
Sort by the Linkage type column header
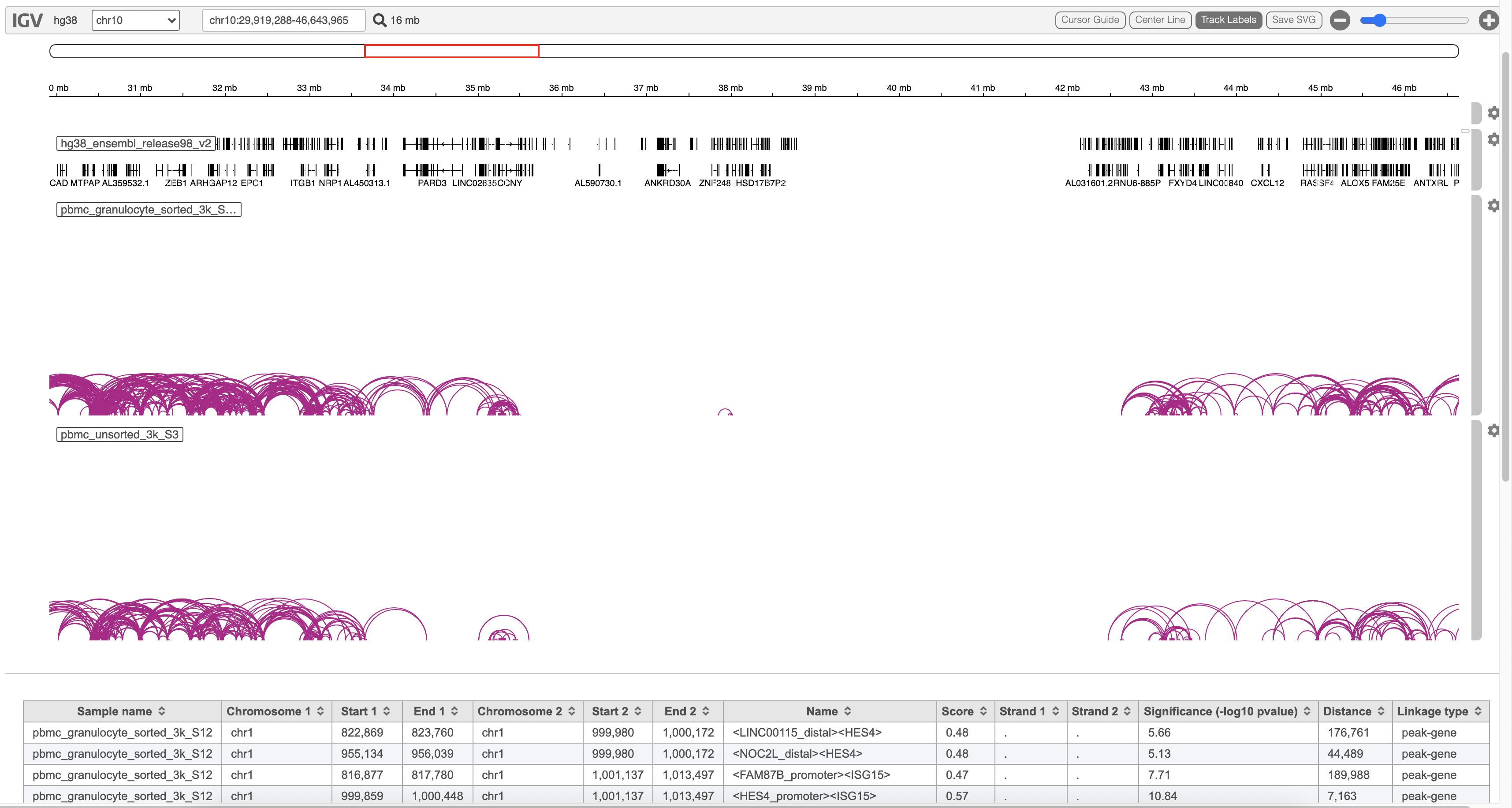coord(1439,711)
